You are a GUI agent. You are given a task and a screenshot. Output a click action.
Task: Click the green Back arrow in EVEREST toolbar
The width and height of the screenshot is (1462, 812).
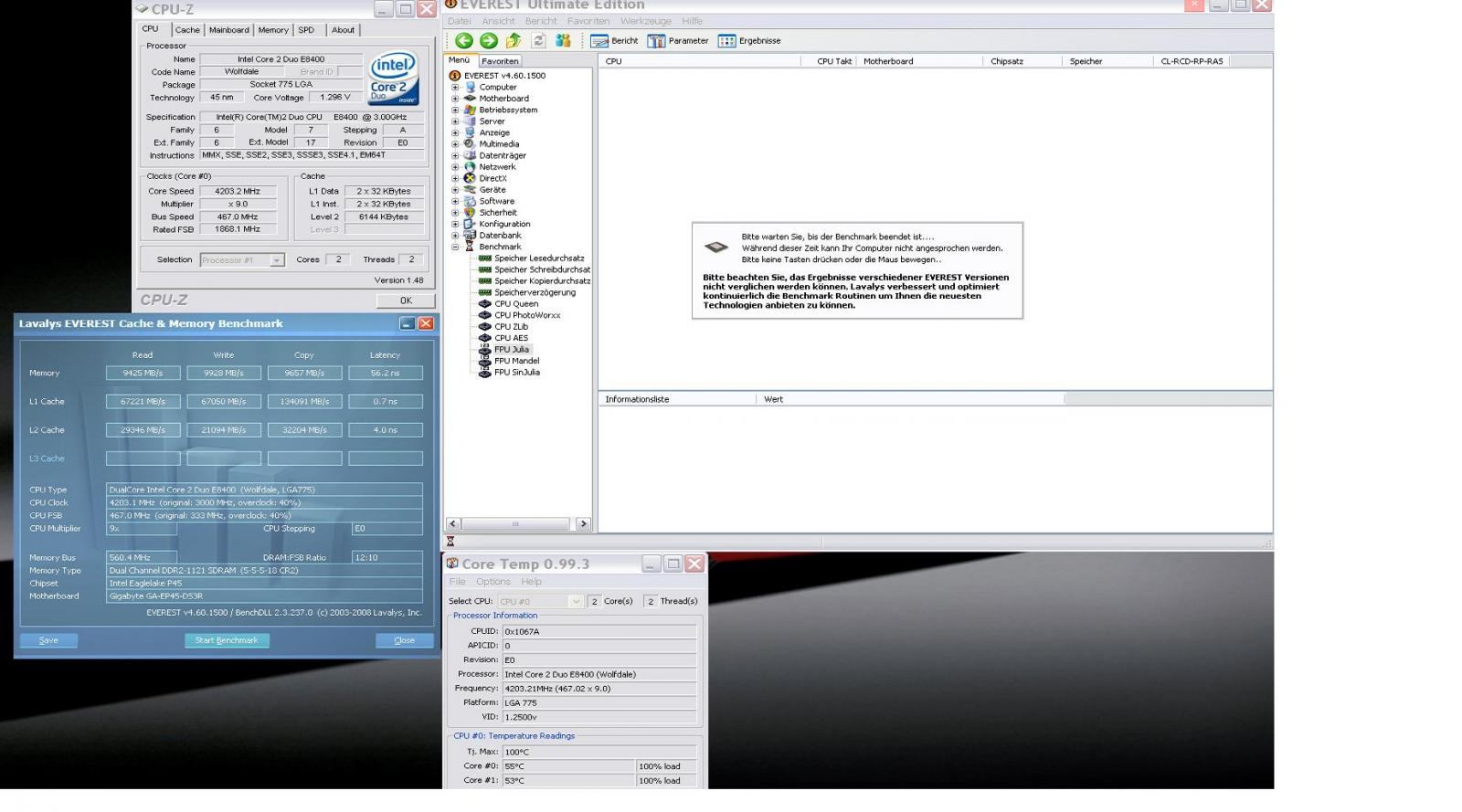click(x=464, y=40)
